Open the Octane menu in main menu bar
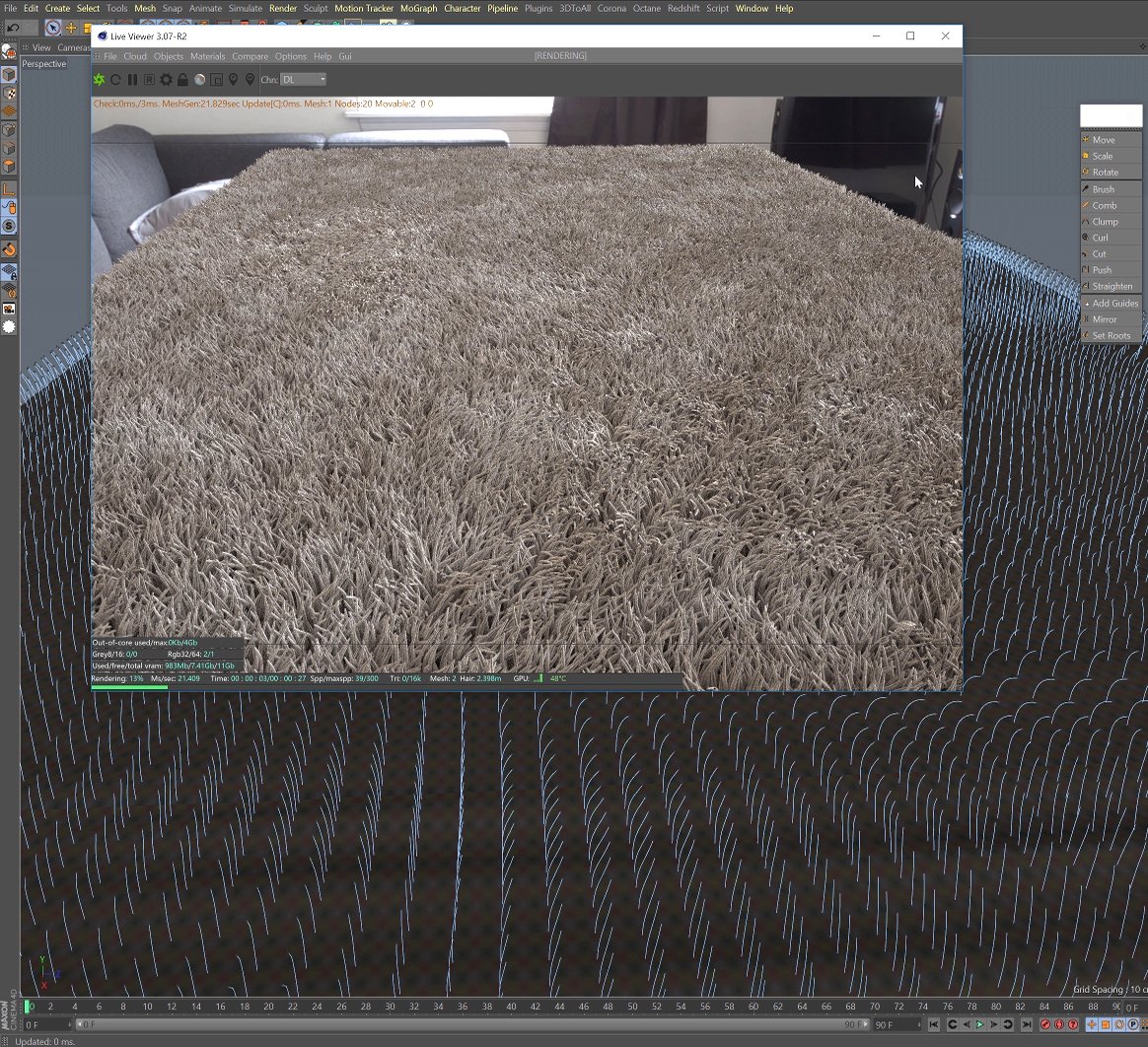This screenshot has height=1047, width=1148. [x=646, y=8]
